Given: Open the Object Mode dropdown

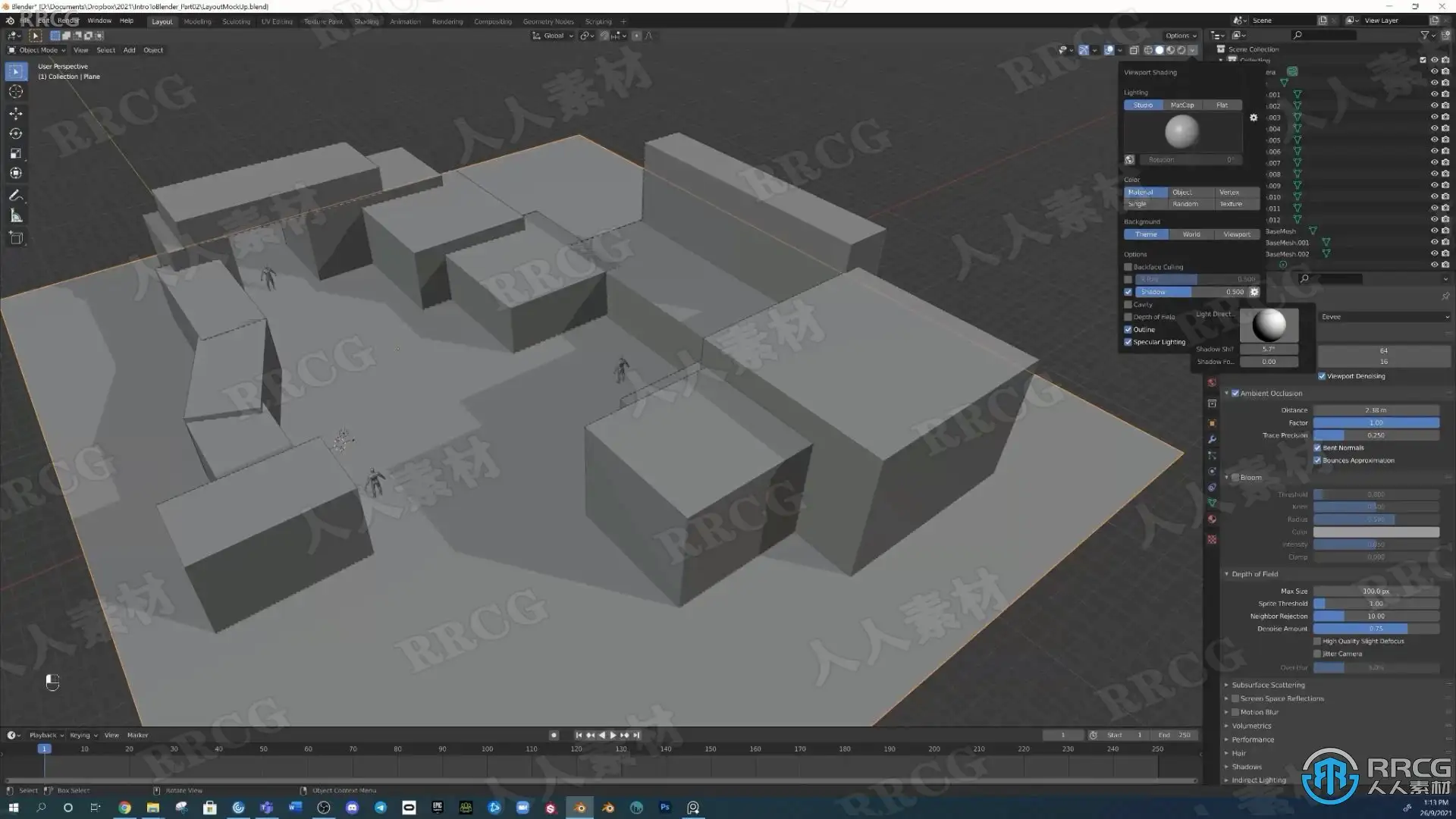Looking at the screenshot, I should point(37,50).
